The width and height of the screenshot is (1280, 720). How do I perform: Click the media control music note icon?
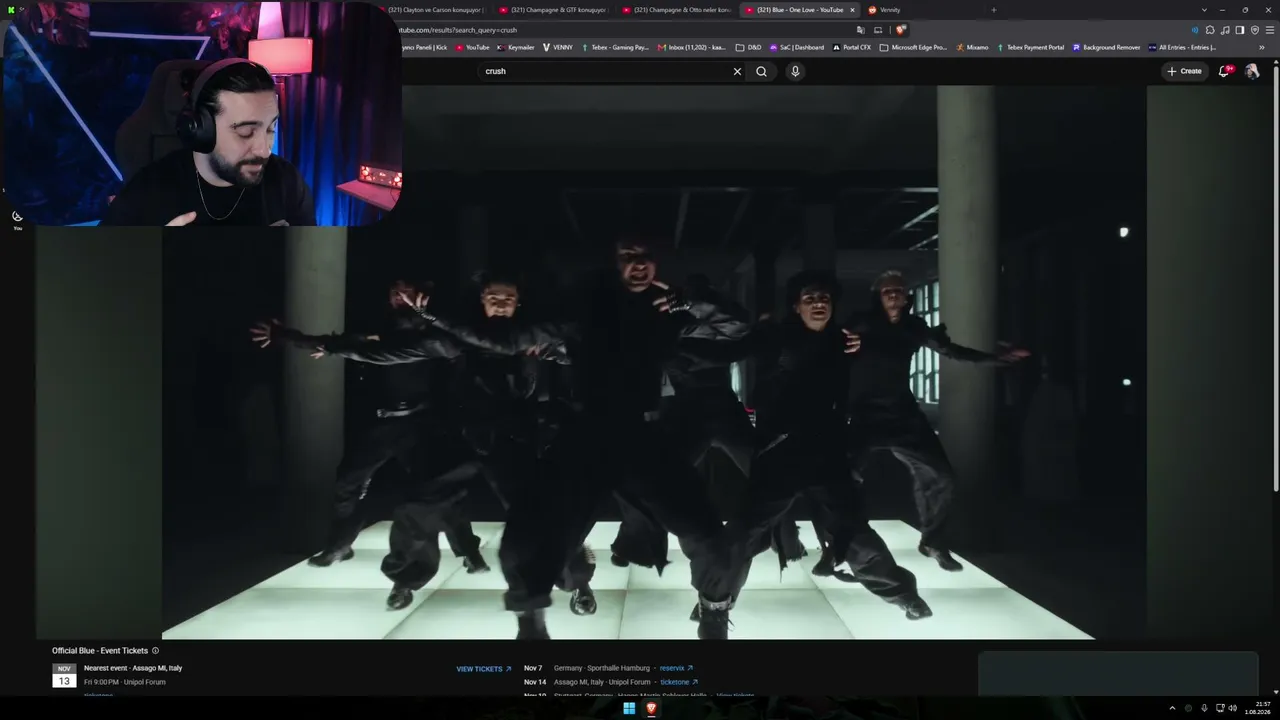click(x=1225, y=30)
